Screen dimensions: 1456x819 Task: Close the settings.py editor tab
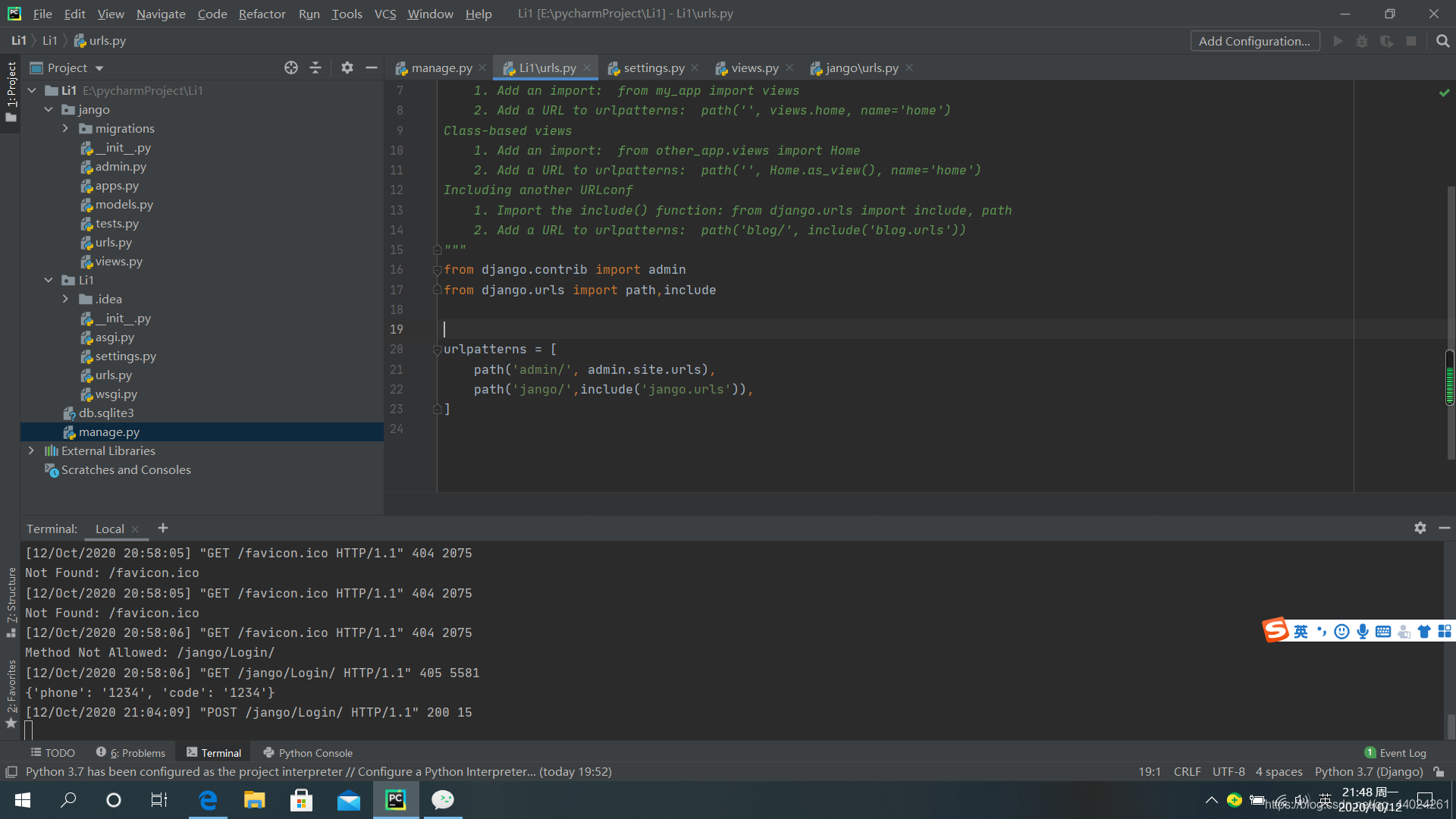pos(695,68)
